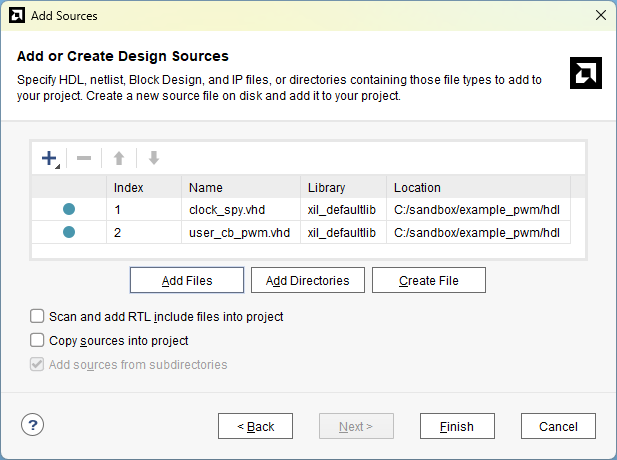Check Copy sources into project
Image resolution: width=617 pixels, height=460 pixels.
(38, 341)
